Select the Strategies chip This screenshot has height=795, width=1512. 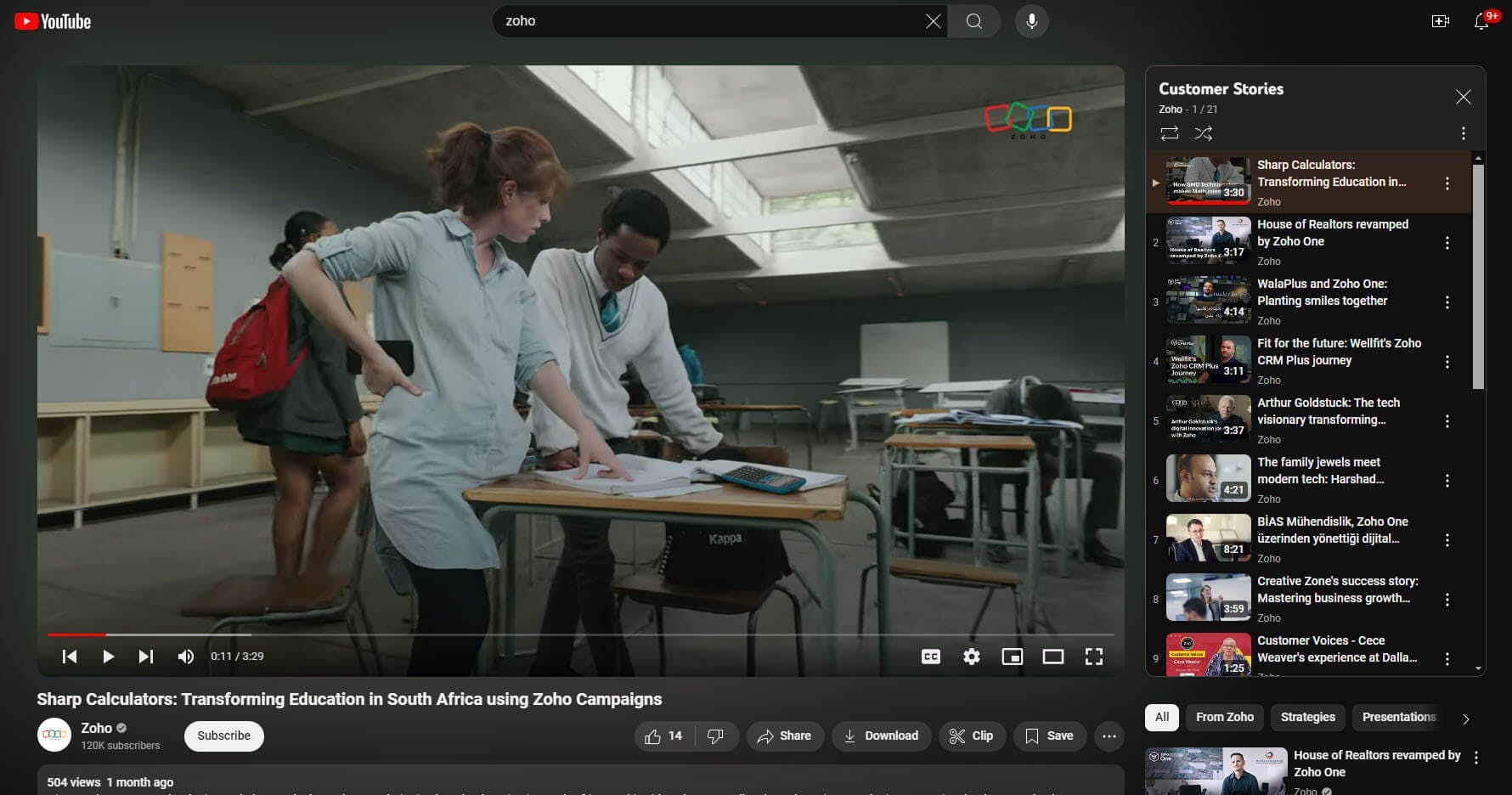pyautogui.click(x=1308, y=717)
